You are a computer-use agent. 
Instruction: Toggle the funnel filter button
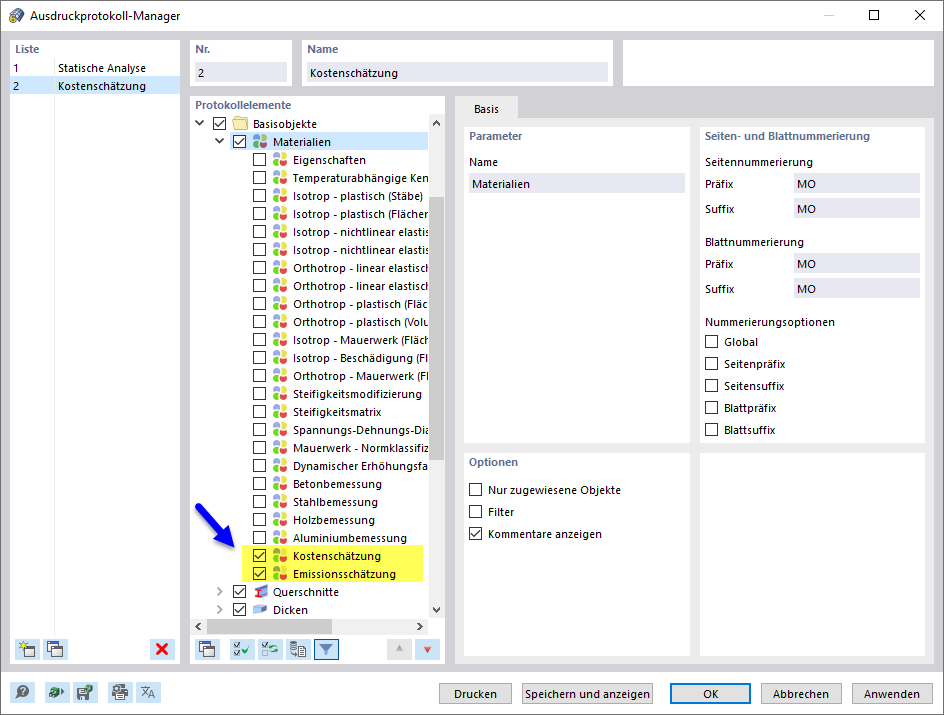tap(326, 649)
